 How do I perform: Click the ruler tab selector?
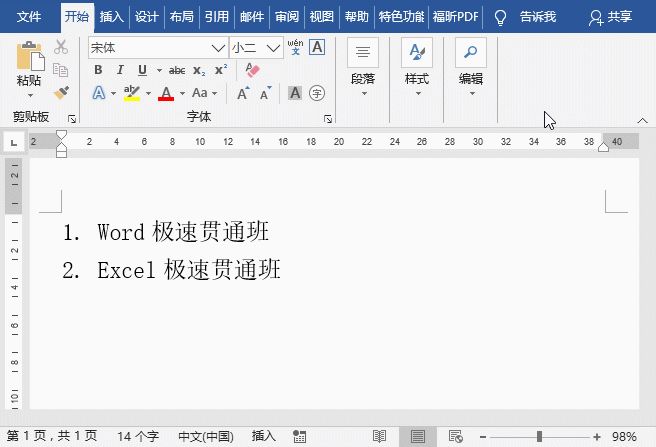[14, 142]
